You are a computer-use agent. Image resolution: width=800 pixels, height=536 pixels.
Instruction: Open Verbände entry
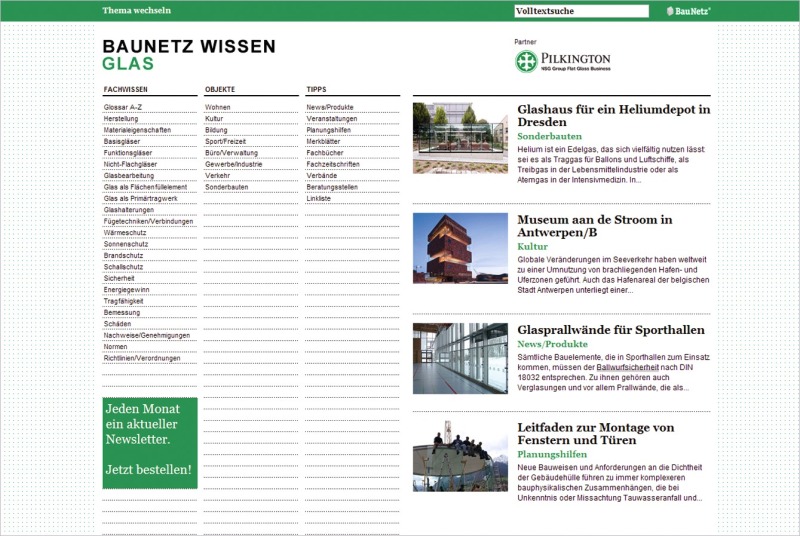[x=321, y=175]
